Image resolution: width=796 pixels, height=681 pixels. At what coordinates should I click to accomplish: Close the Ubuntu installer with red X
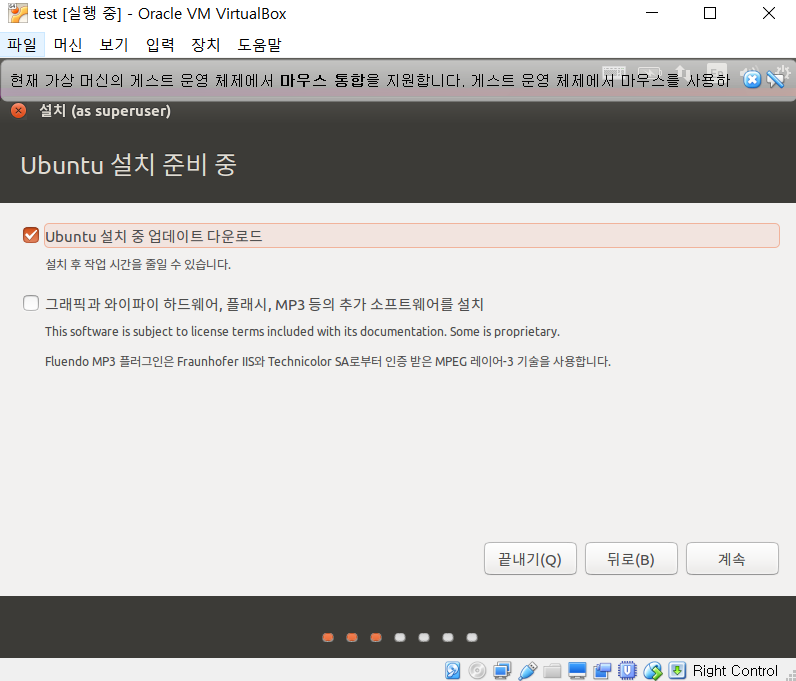[19, 110]
